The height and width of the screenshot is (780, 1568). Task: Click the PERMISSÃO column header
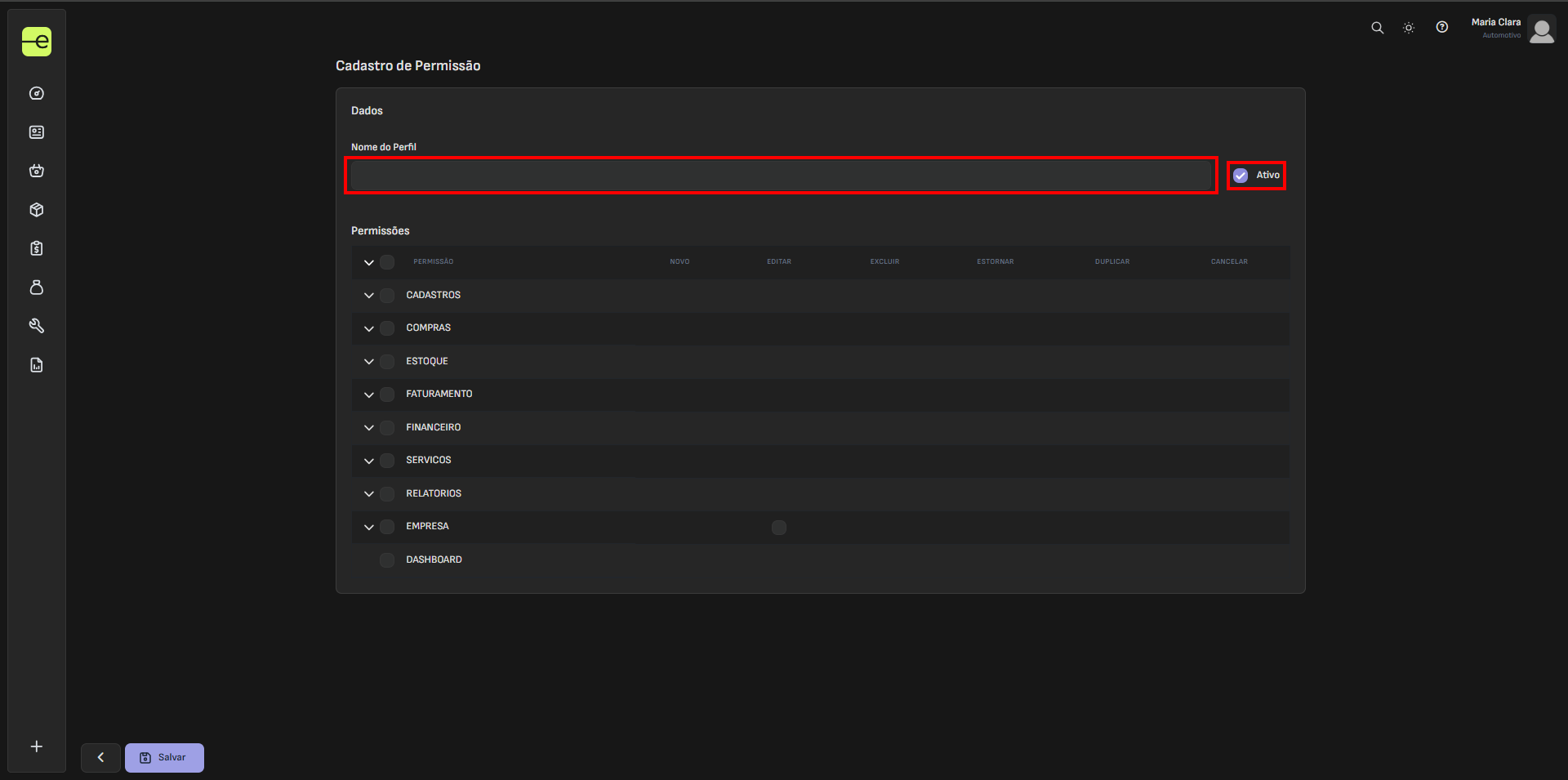[433, 262]
